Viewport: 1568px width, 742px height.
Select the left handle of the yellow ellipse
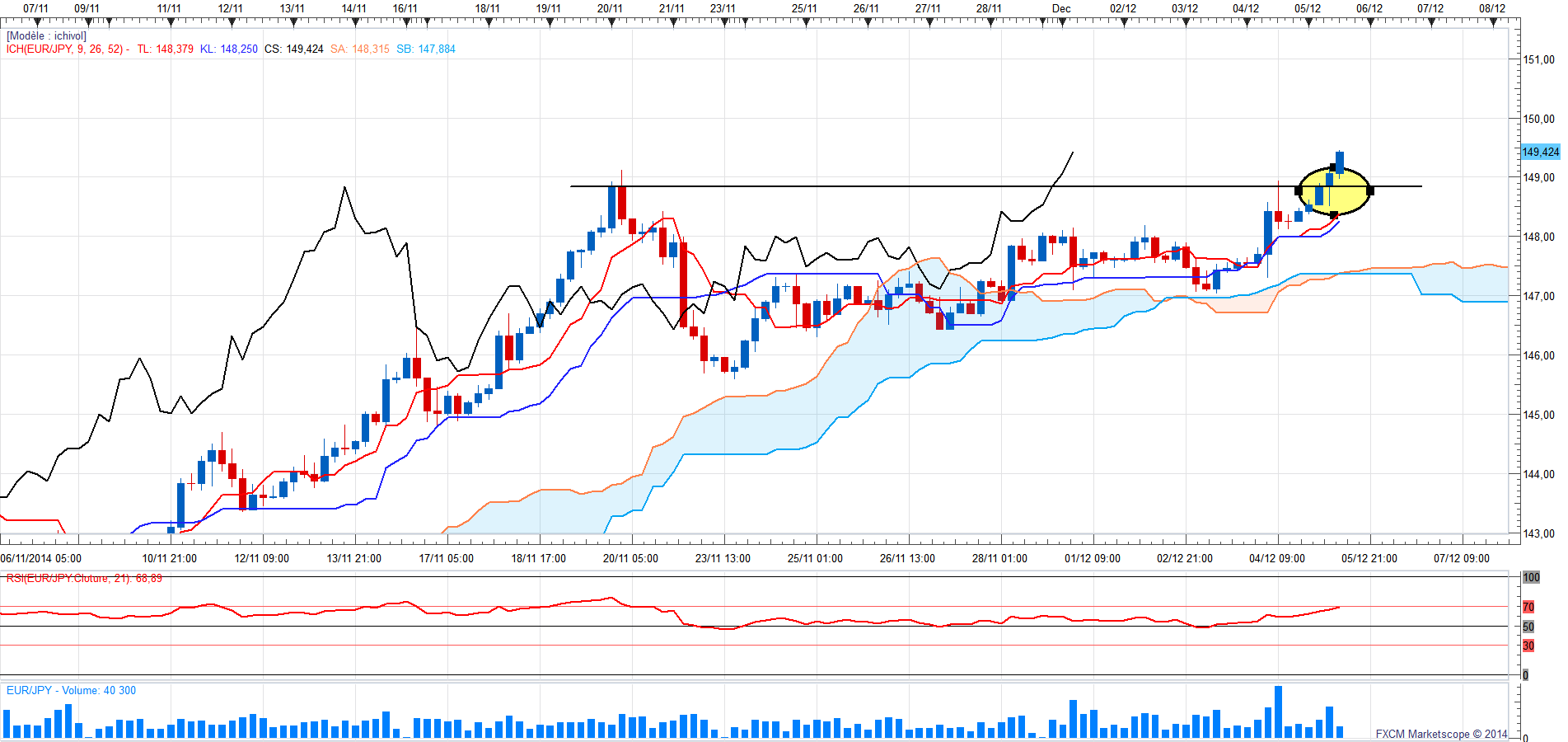click(x=1299, y=190)
